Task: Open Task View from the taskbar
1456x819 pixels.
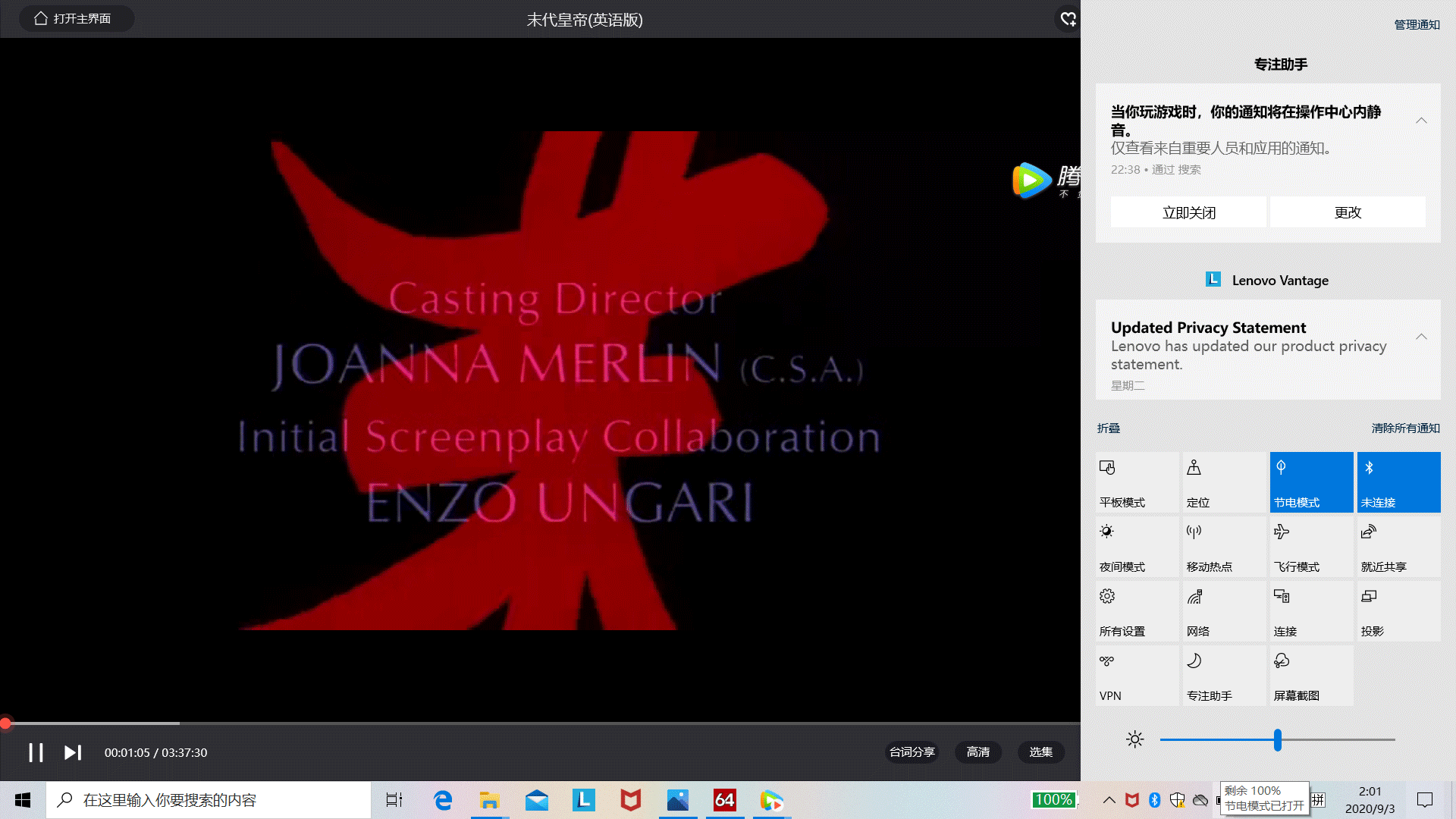Action: (394, 800)
